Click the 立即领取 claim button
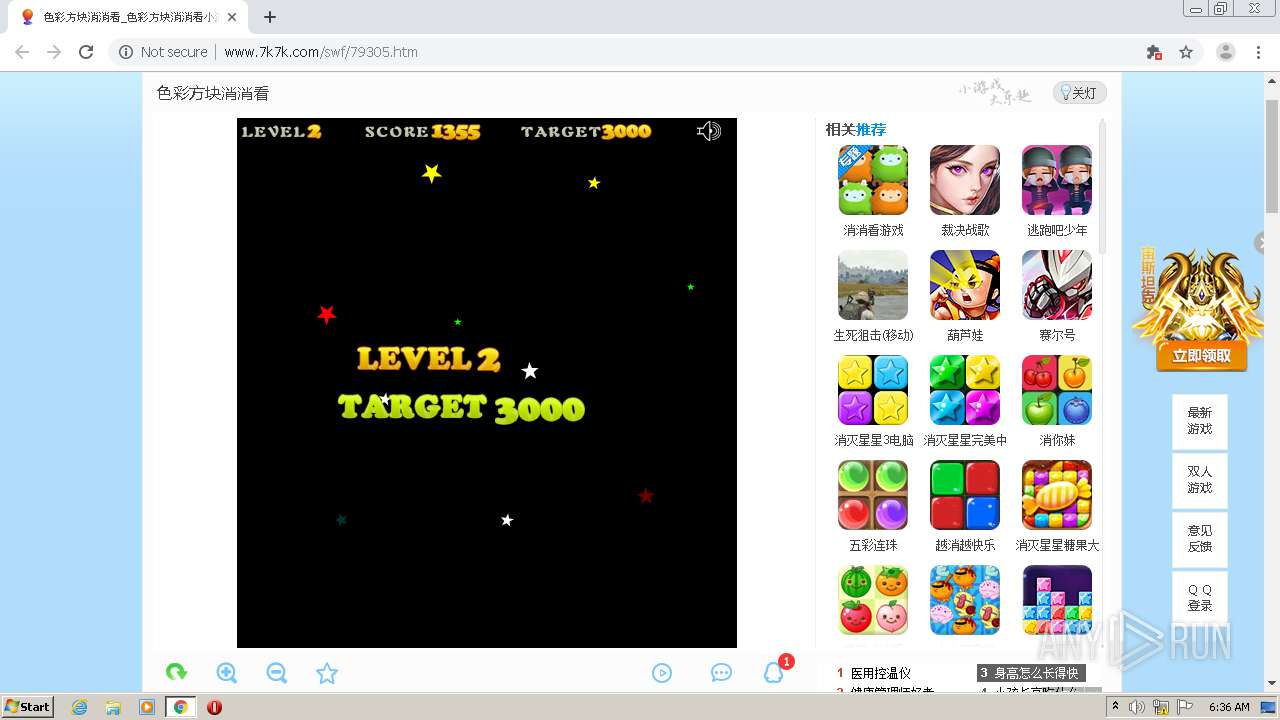This screenshot has width=1280, height=720. click(1201, 356)
